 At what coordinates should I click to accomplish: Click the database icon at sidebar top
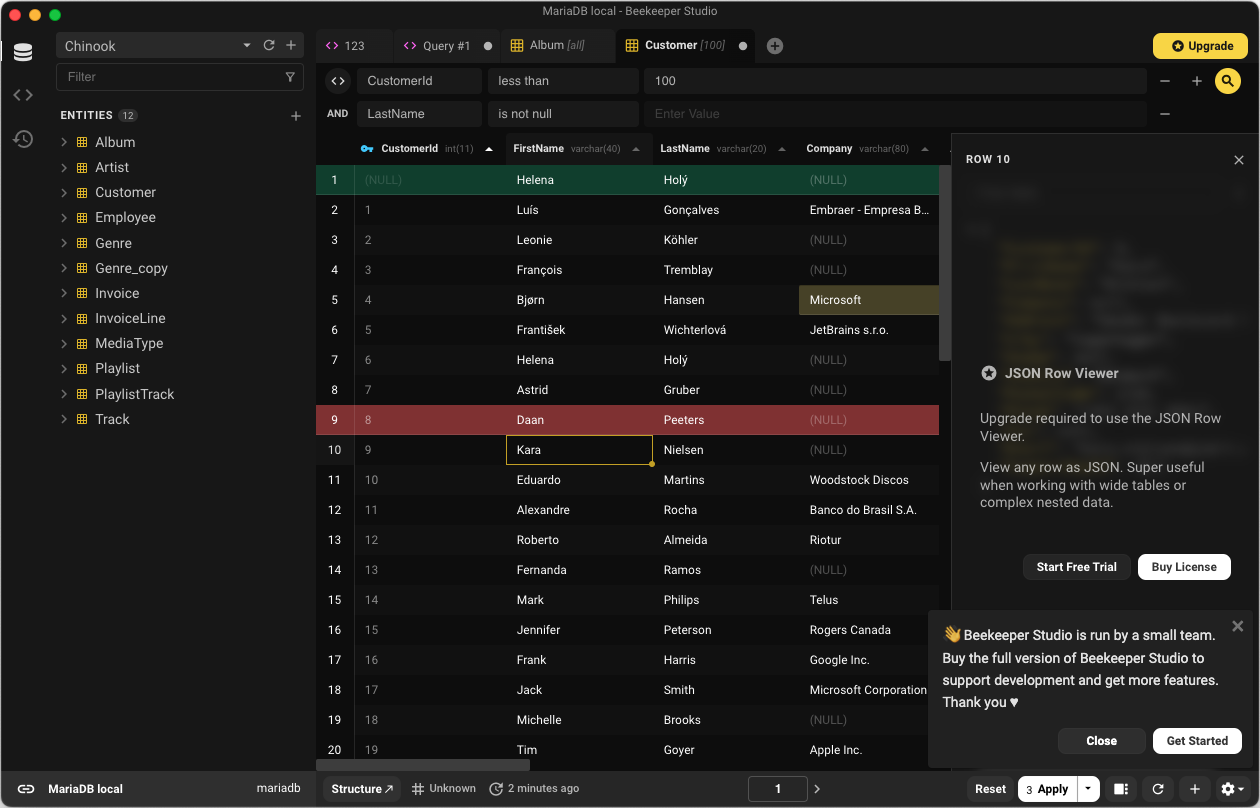tap(23, 52)
